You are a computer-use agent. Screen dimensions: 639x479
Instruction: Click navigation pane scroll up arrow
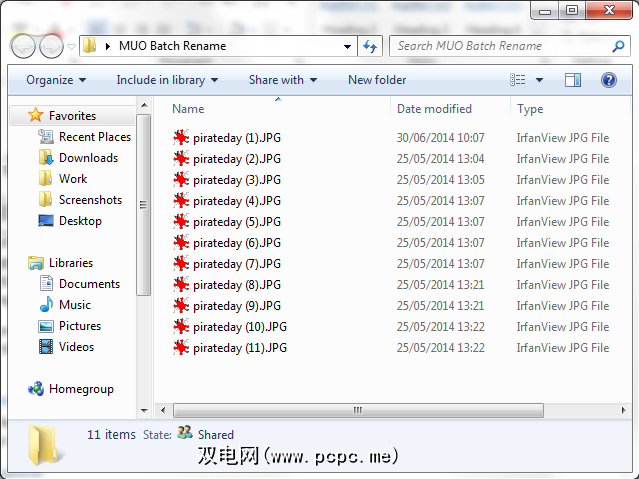[144, 105]
